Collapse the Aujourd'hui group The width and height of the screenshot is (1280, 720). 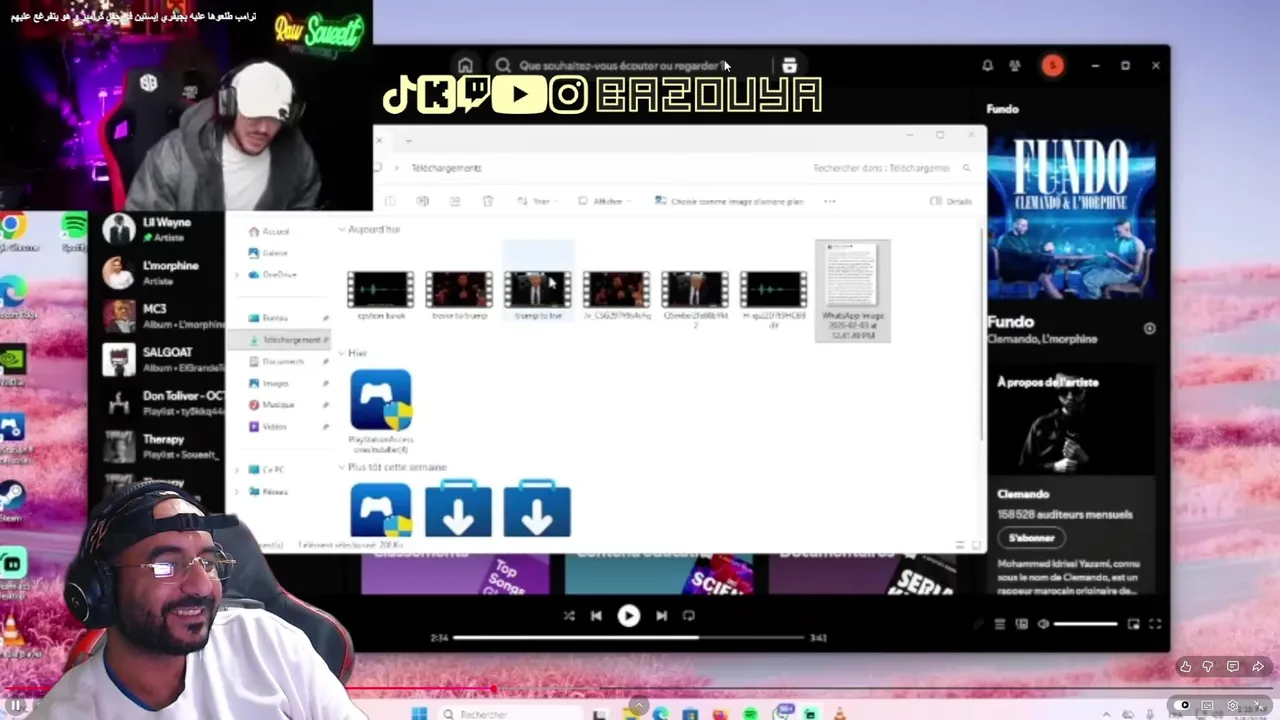[x=341, y=230]
